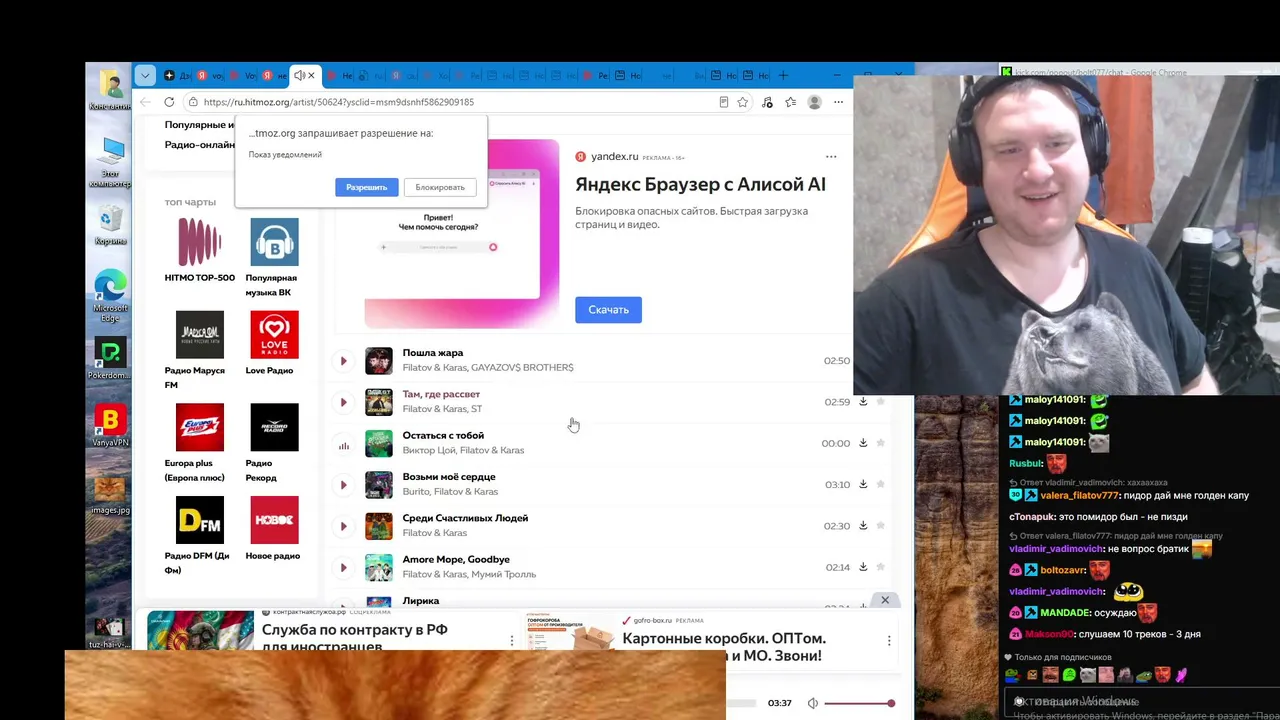The image size is (1280, 720).
Task: Add this page to favorites star icon
Action: (743, 102)
